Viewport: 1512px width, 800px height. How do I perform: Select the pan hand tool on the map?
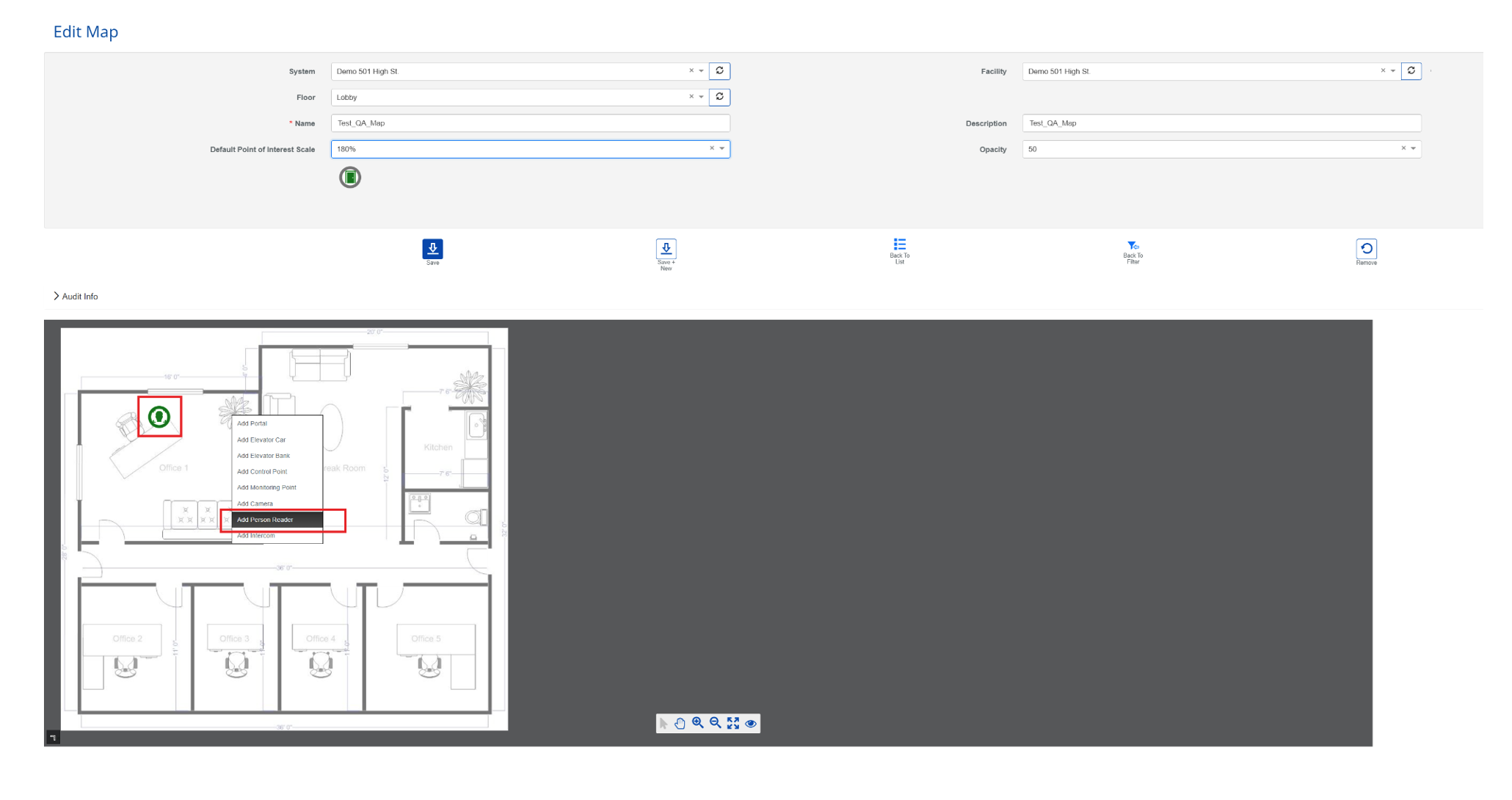coord(680,723)
